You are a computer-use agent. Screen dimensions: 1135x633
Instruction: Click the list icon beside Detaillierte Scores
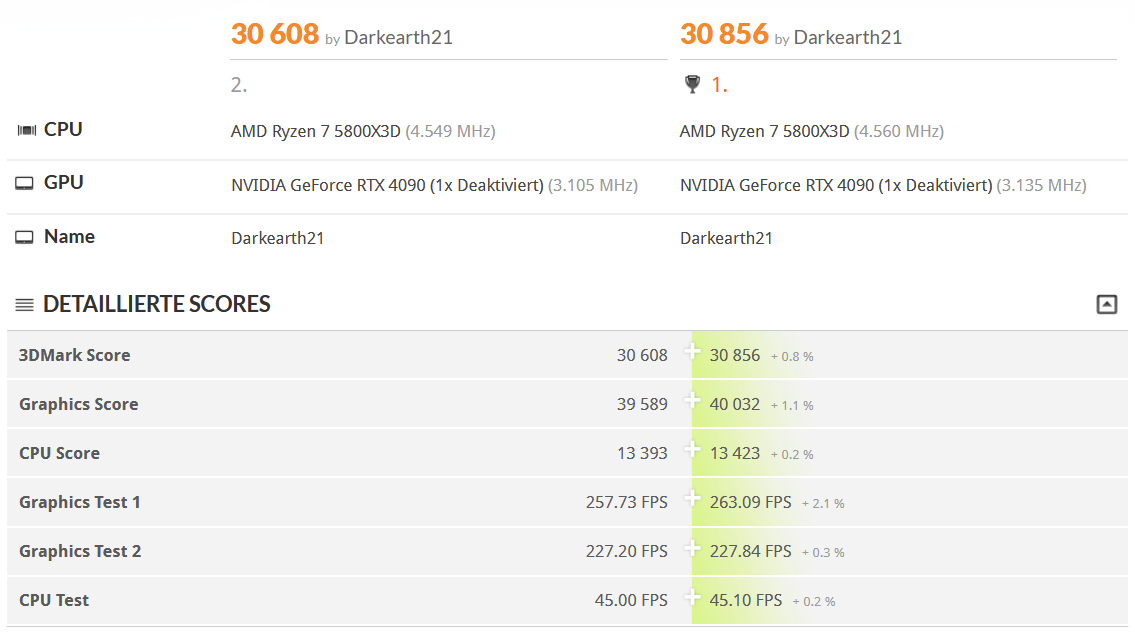click(x=25, y=305)
